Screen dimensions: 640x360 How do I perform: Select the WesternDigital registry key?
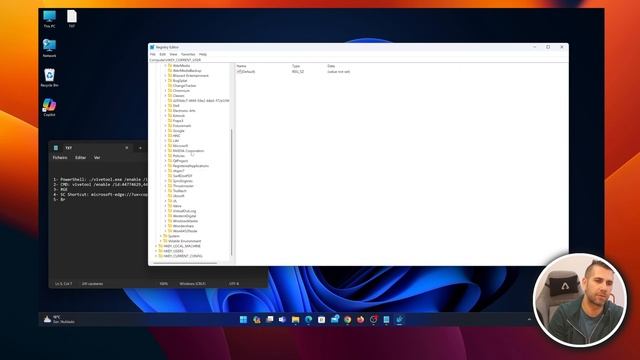point(184,216)
